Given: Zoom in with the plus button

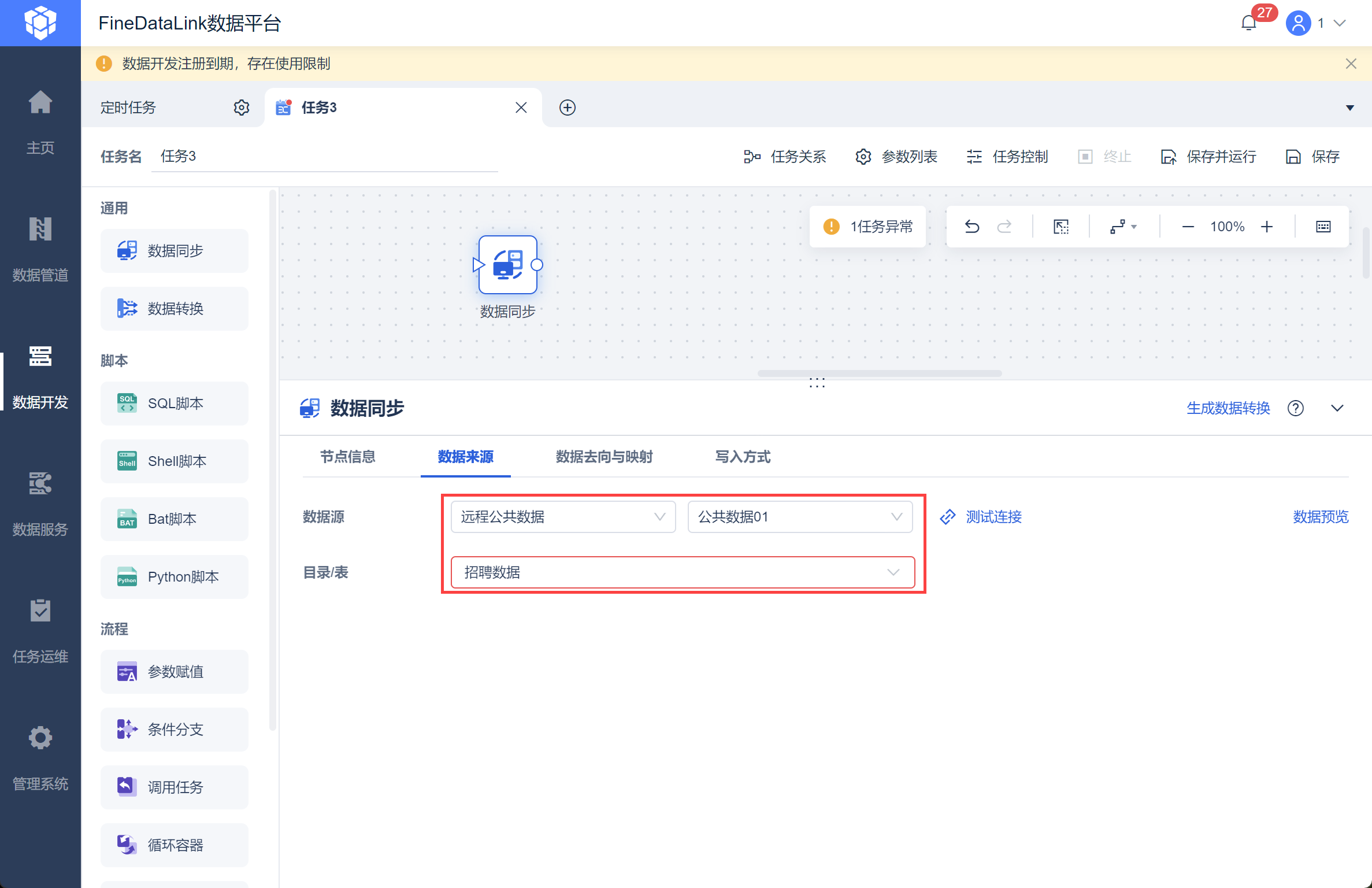Looking at the screenshot, I should click(1267, 227).
